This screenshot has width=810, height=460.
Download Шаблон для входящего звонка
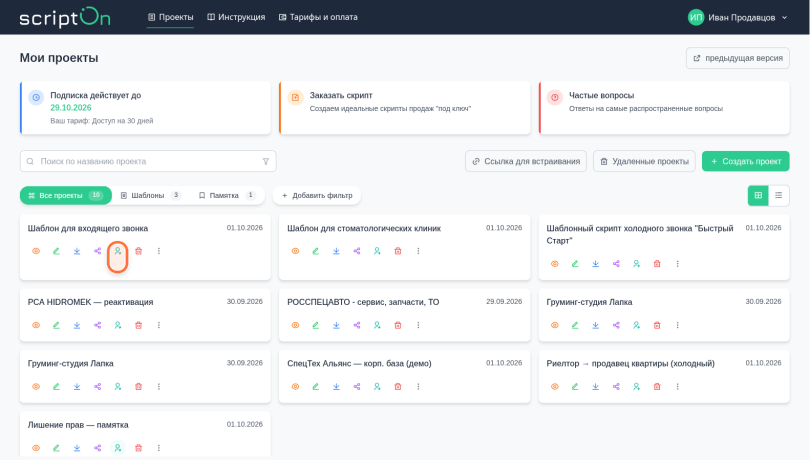point(77,251)
